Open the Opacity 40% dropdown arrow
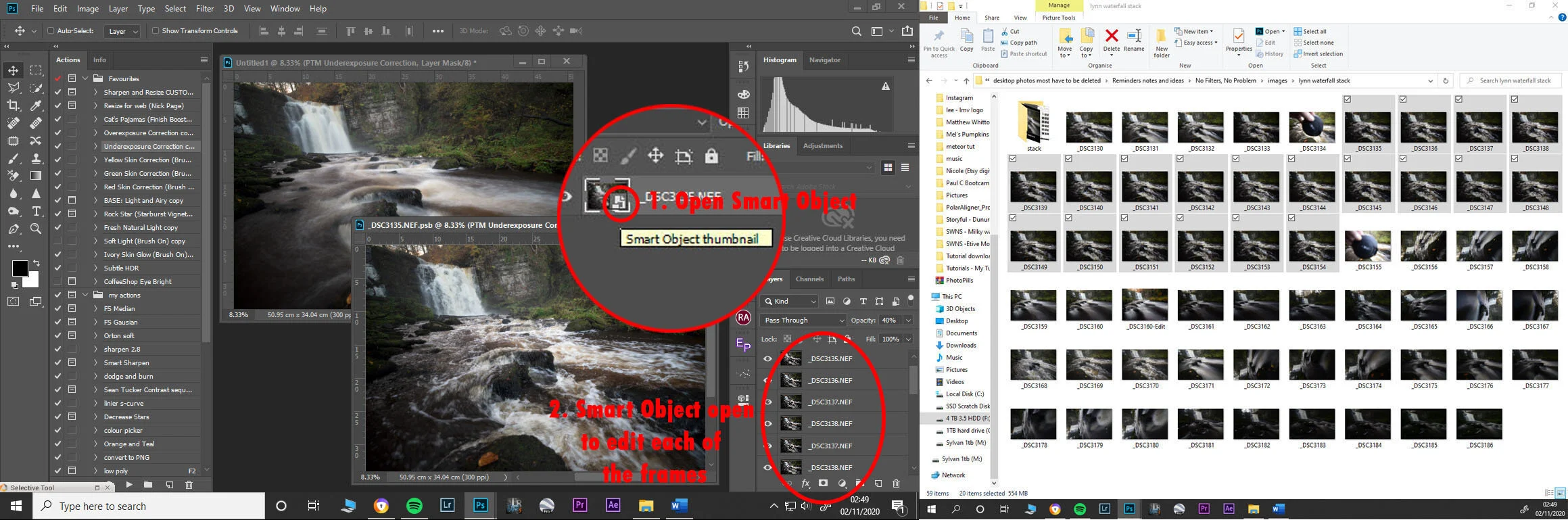Screen dimensions: 1568x520 [x=908, y=320]
